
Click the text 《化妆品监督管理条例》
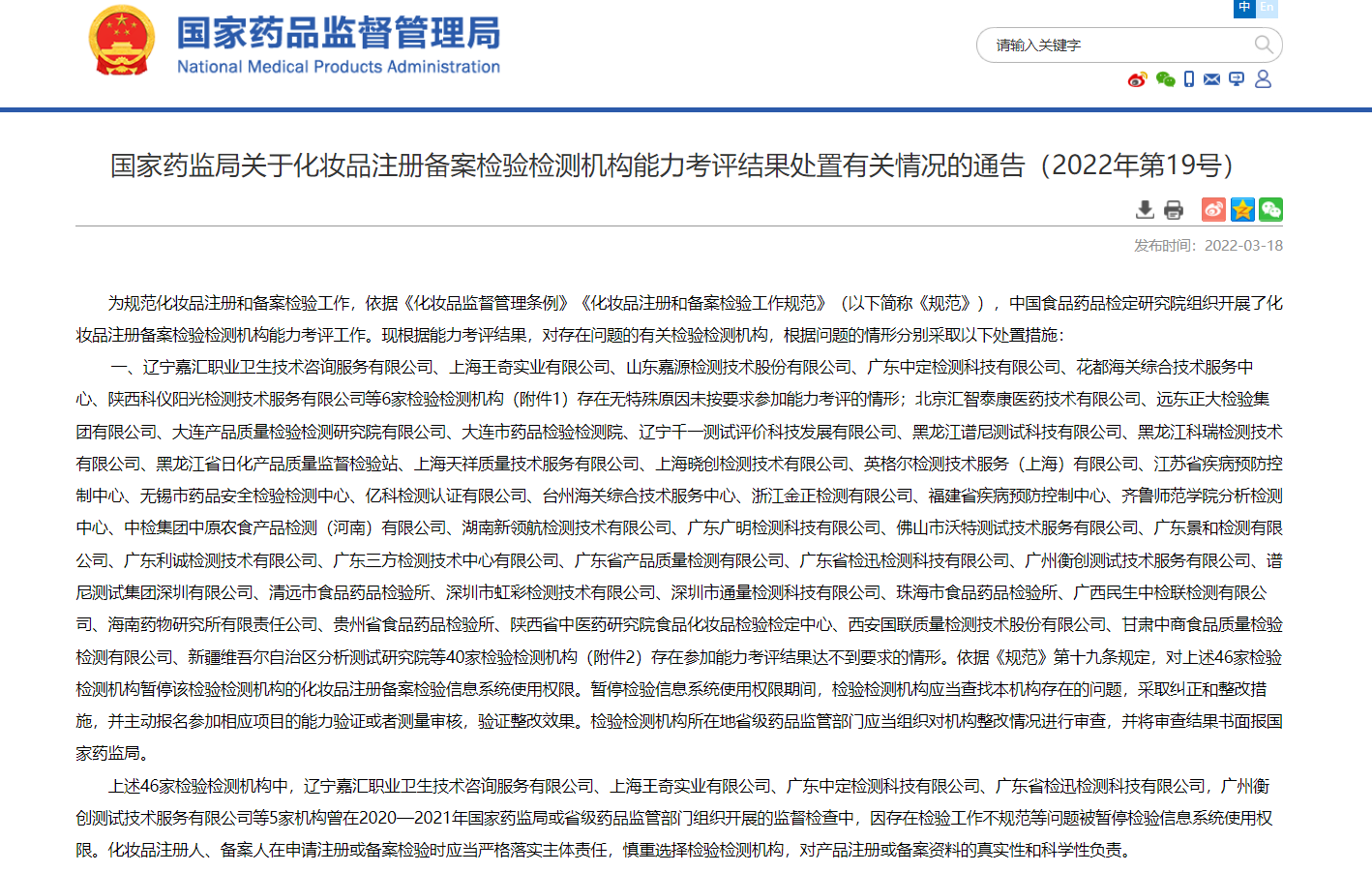click(x=487, y=303)
